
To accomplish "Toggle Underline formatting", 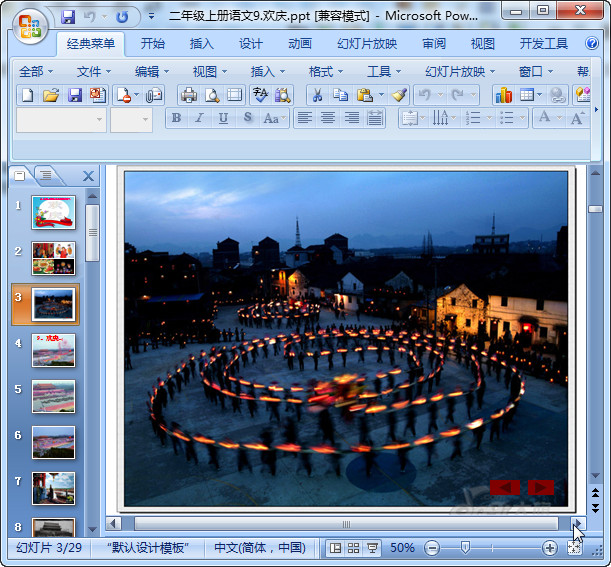I will 222,118.
